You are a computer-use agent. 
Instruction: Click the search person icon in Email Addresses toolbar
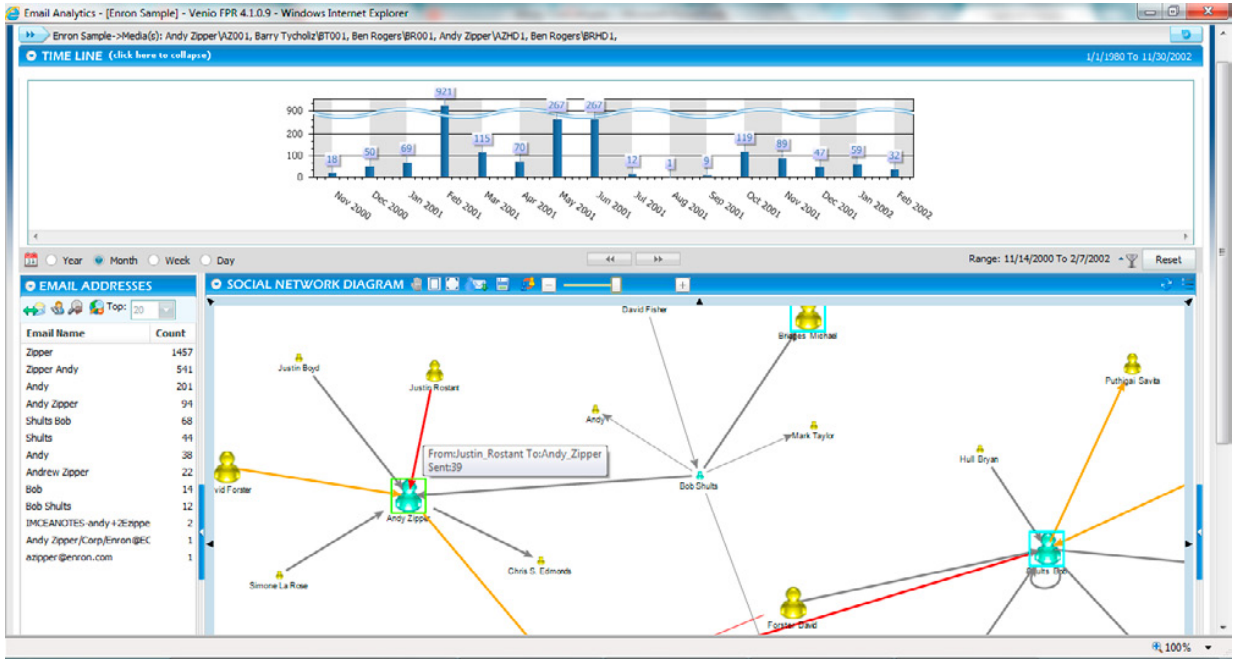(x=75, y=309)
